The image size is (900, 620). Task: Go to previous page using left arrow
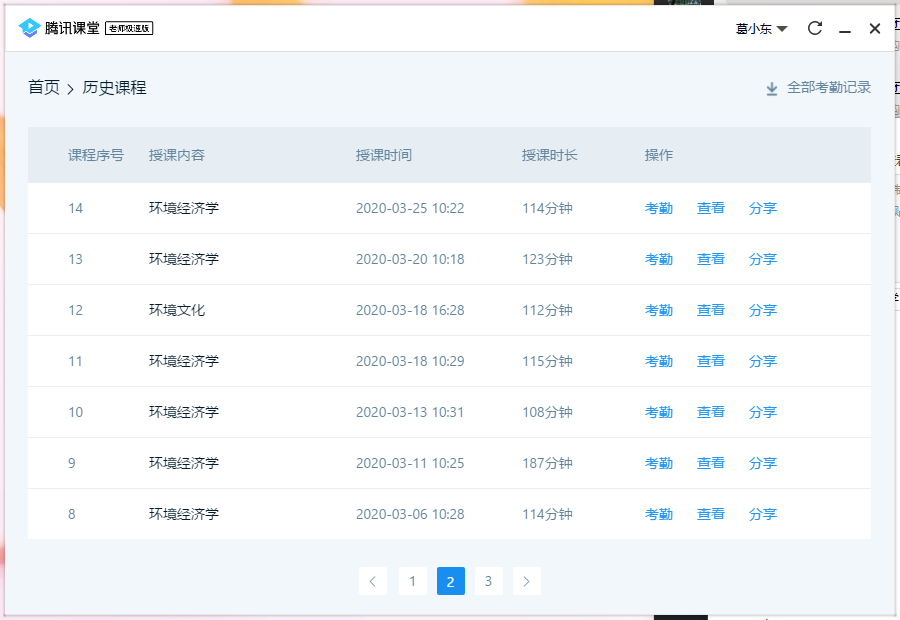click(373, 581)
